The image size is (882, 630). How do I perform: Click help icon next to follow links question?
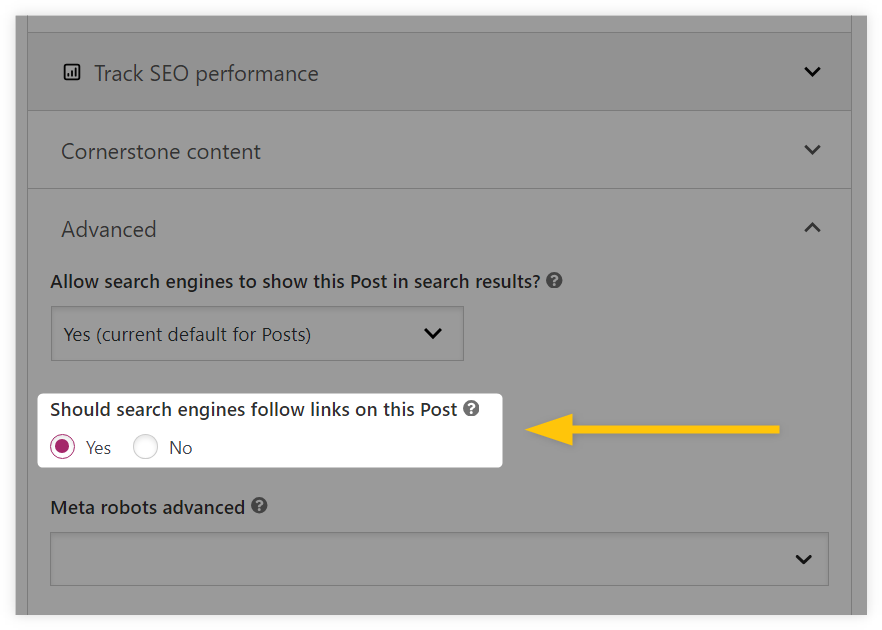[x=471, y=408]
